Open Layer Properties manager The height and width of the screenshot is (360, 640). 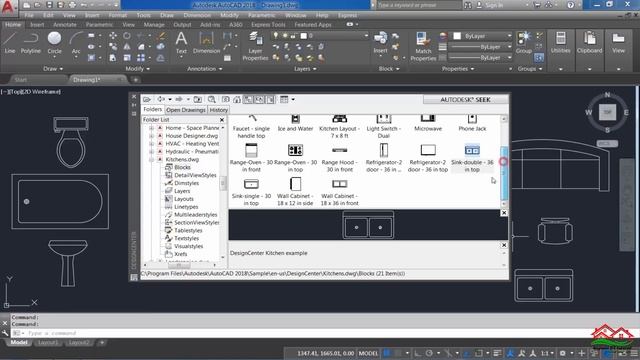click(255, 46)
